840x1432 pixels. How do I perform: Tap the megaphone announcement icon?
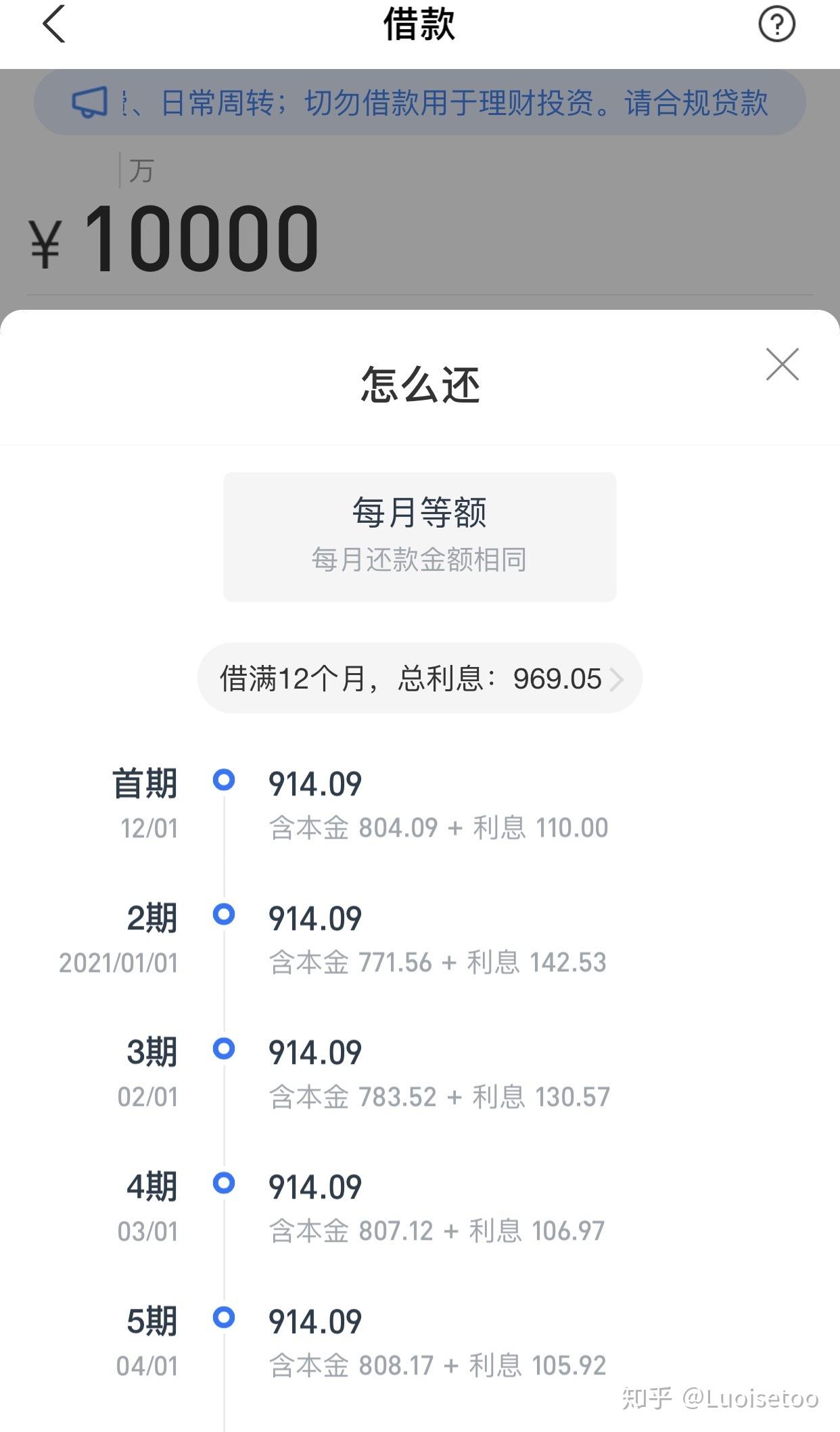point(90,103)
